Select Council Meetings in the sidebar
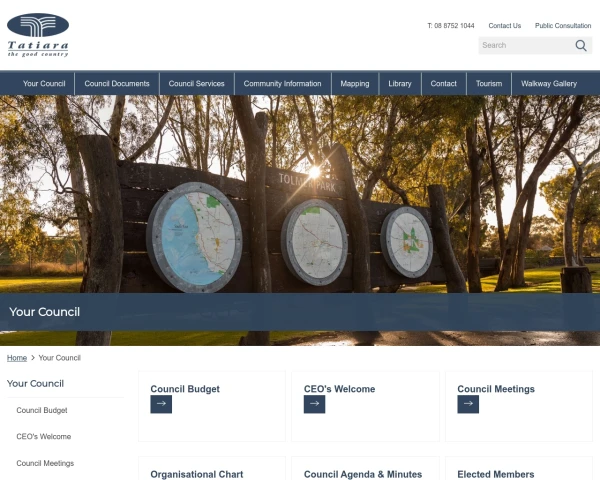 (45, 463)
